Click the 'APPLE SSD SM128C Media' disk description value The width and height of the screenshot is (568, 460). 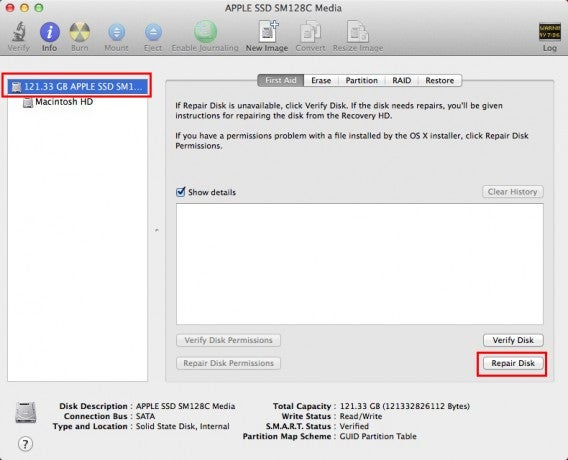(185, 406)
